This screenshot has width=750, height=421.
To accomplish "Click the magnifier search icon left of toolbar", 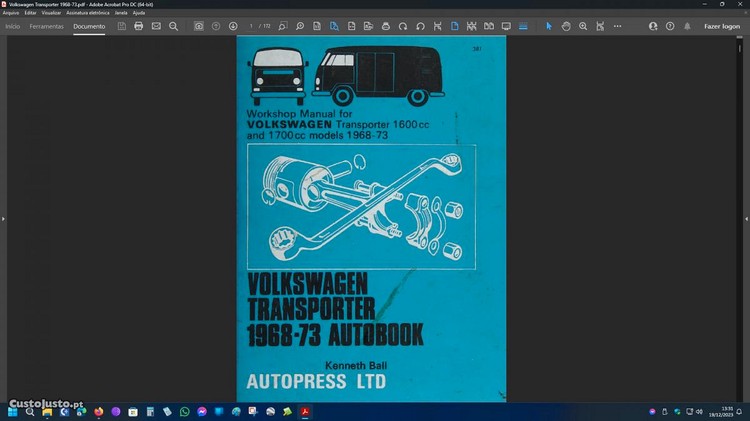I will pos(174,26).
